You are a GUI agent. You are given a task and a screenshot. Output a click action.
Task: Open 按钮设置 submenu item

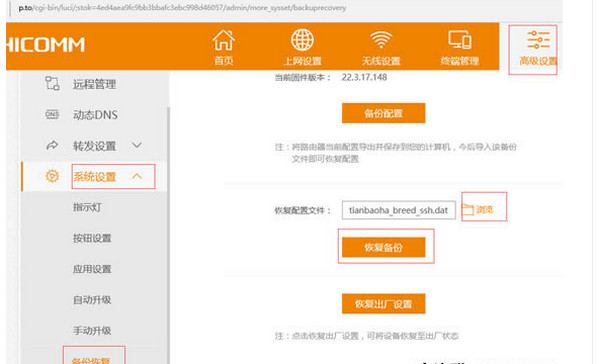pos(92,238)
